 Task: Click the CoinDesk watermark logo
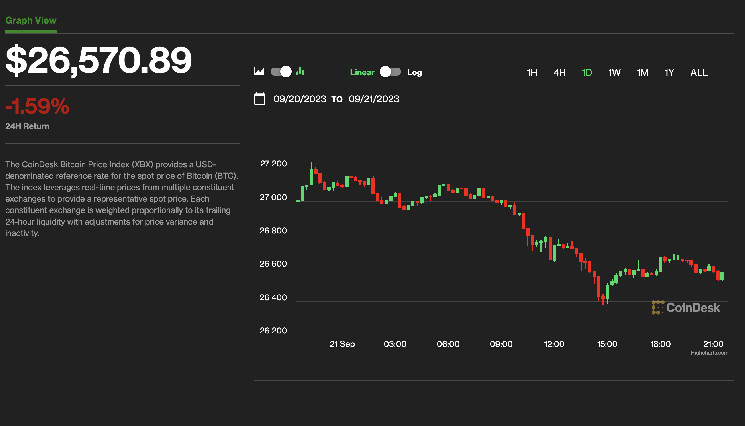coord(681,307)
